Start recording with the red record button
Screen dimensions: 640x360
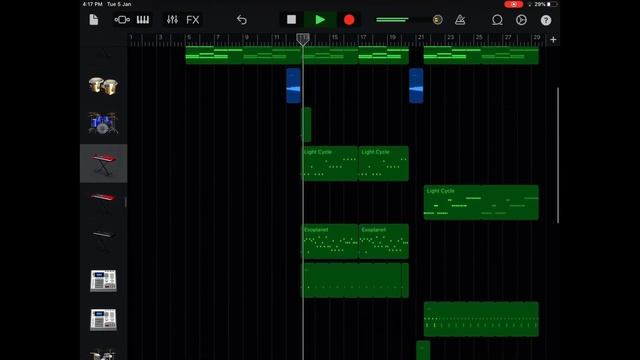pyautogui.click(x=349, y=20)
